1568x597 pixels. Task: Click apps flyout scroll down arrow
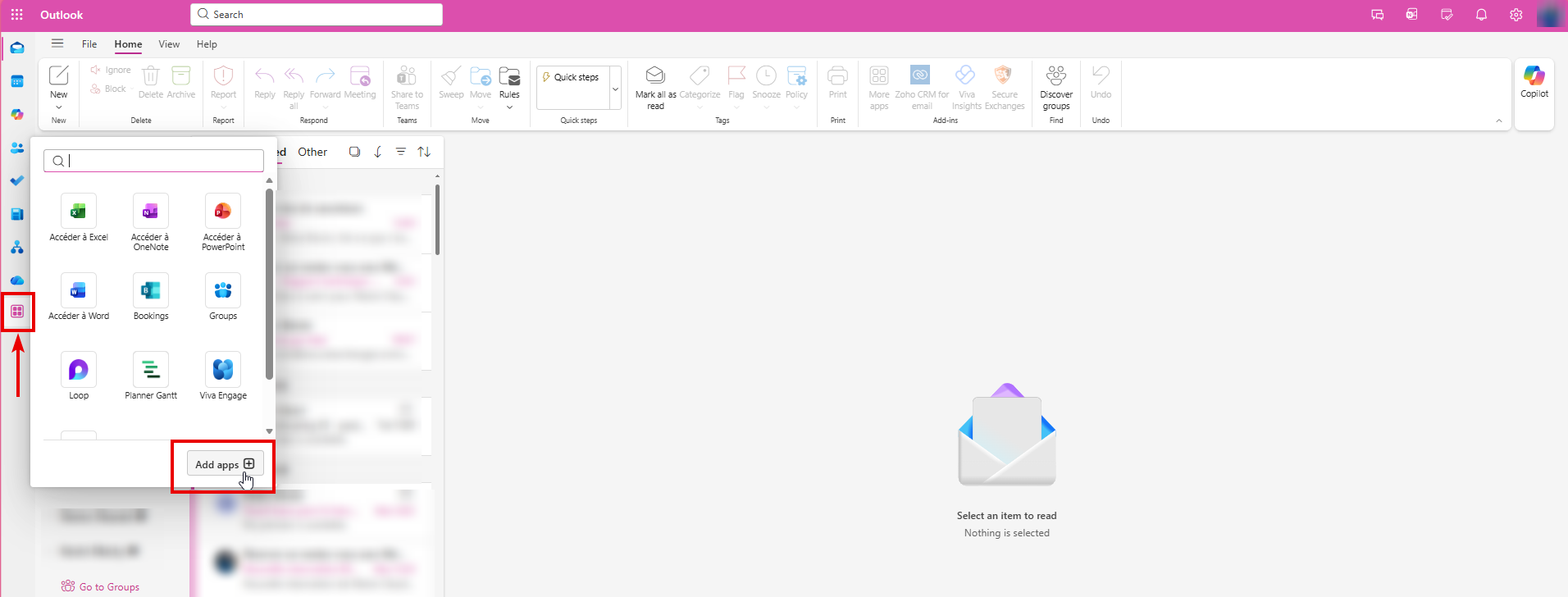tap(269, 431)
